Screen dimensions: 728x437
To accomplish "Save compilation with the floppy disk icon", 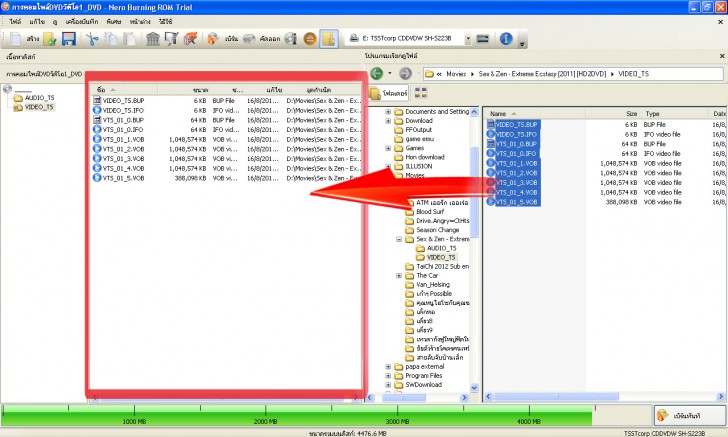I will [x=69, y=39].
